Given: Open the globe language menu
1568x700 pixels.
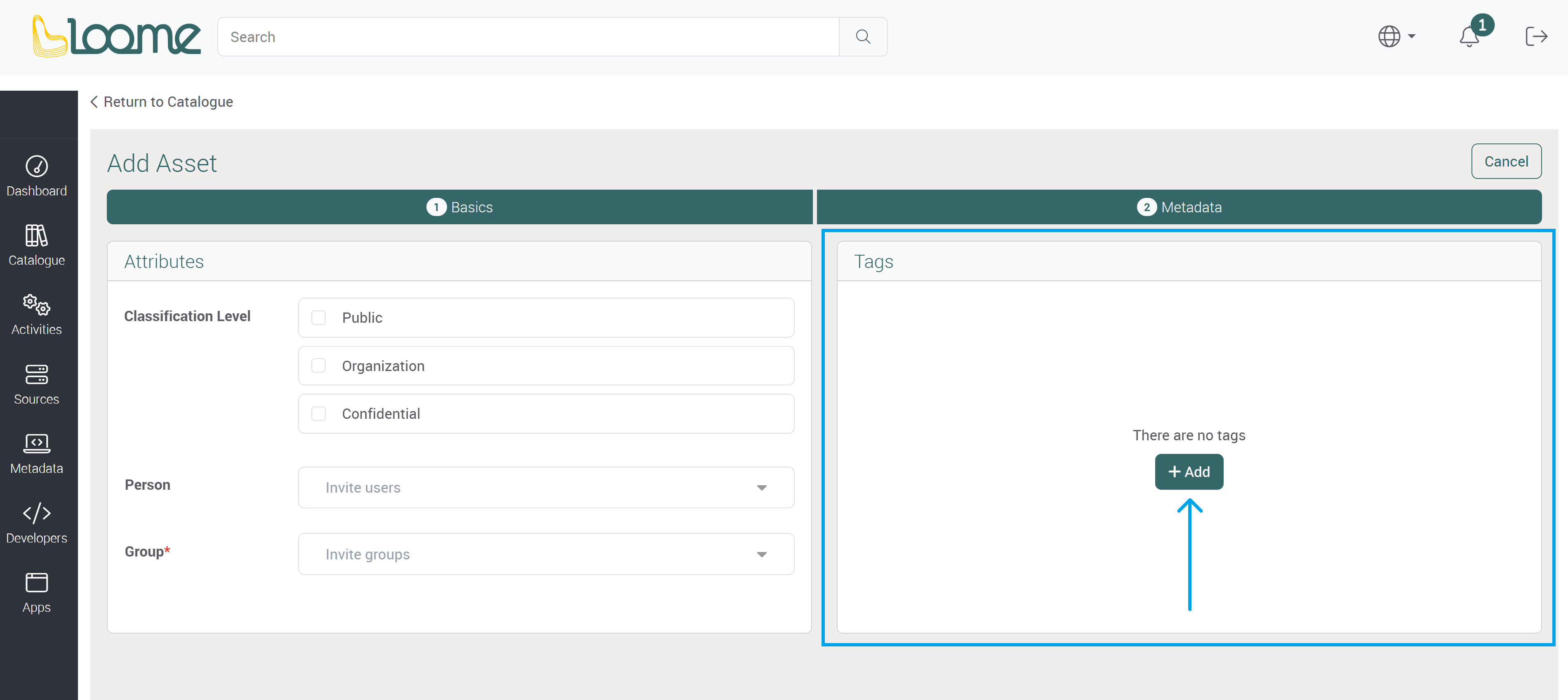Looking at the screenshot, I should click(x=1396, y=37).
